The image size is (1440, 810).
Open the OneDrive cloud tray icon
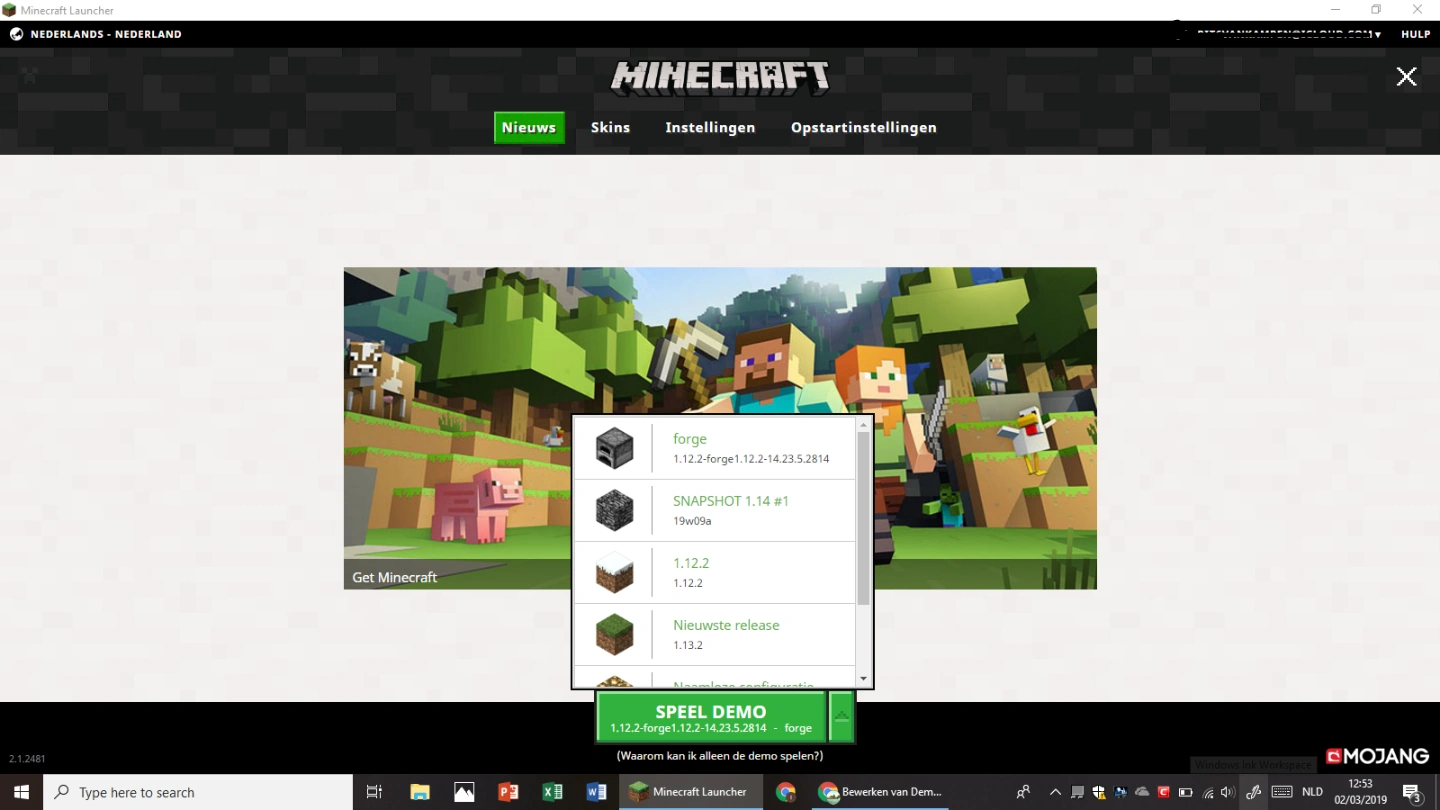click(x=1142, y=792)
